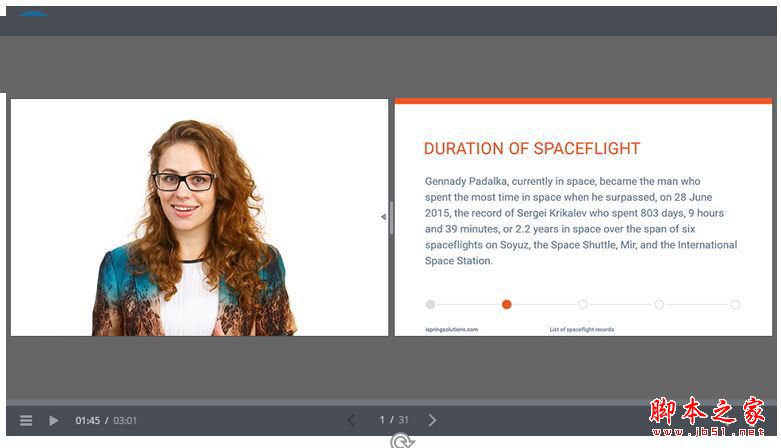
Task: Click the blue logo in top-left corner
Action: point(33,13)
